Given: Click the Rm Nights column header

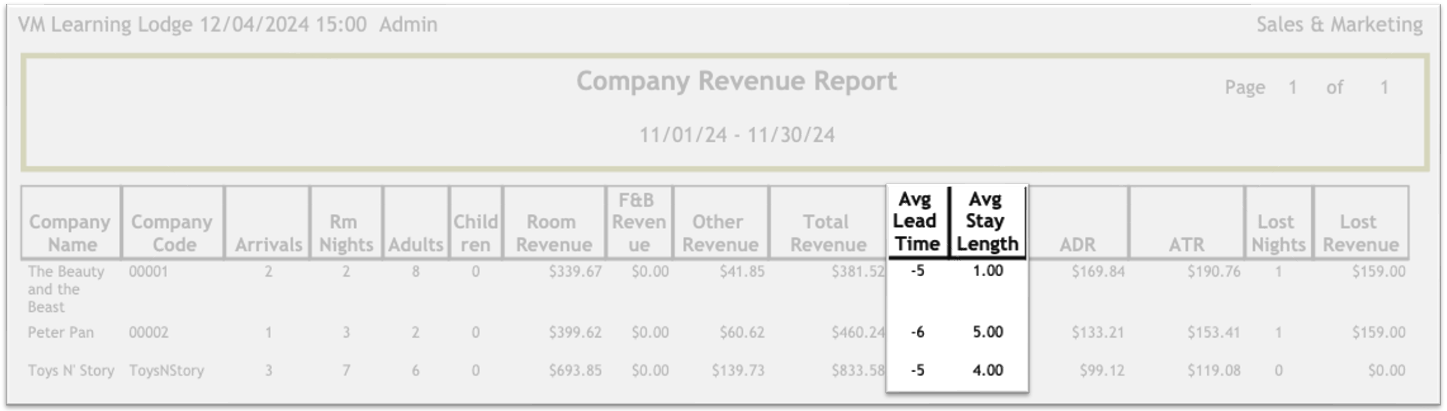Looking at the screenshot, I should pyautogui.click(x=346, y=233).
